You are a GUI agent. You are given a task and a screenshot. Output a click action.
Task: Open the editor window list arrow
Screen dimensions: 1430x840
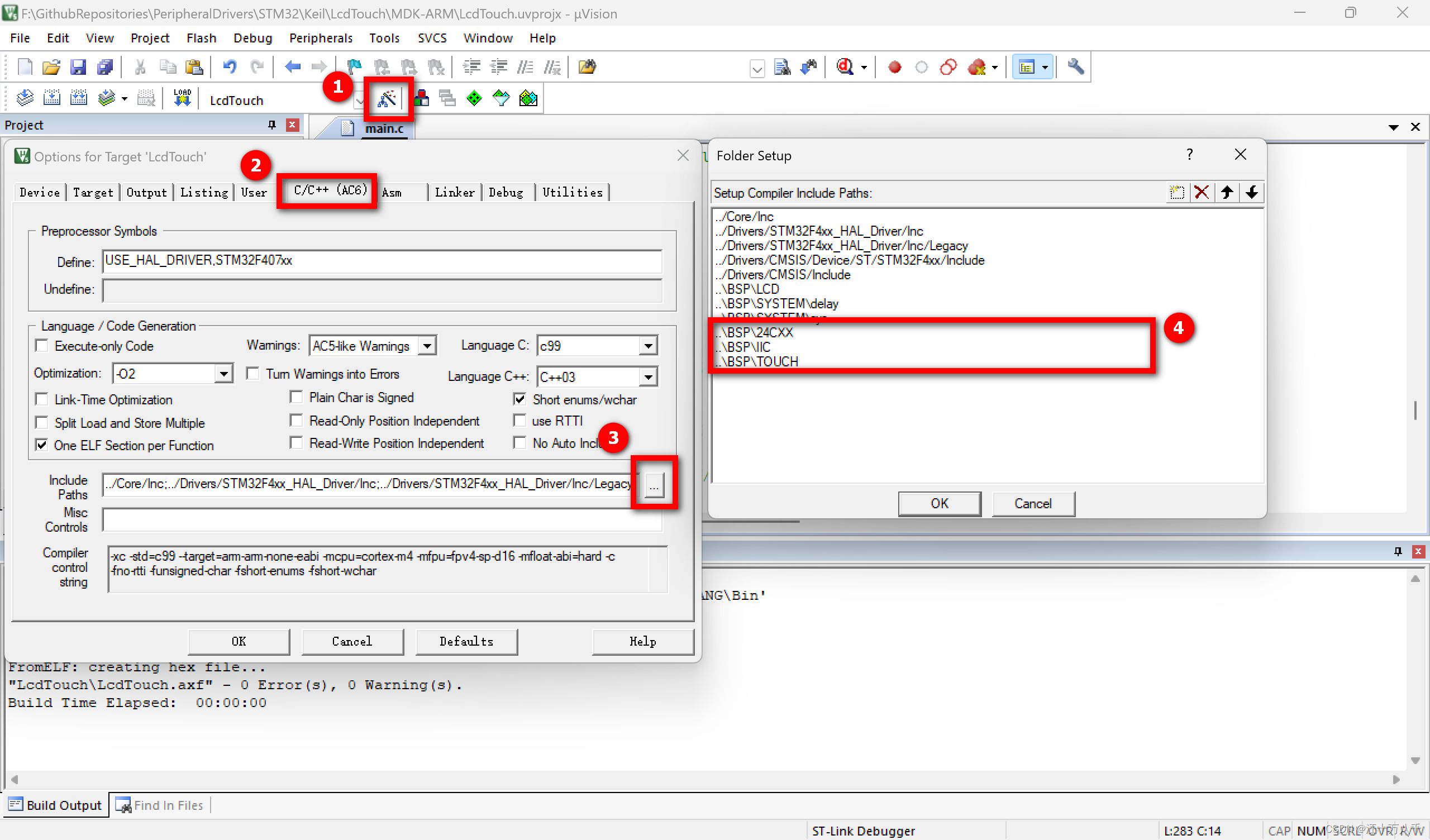(x=1393, y=127)
